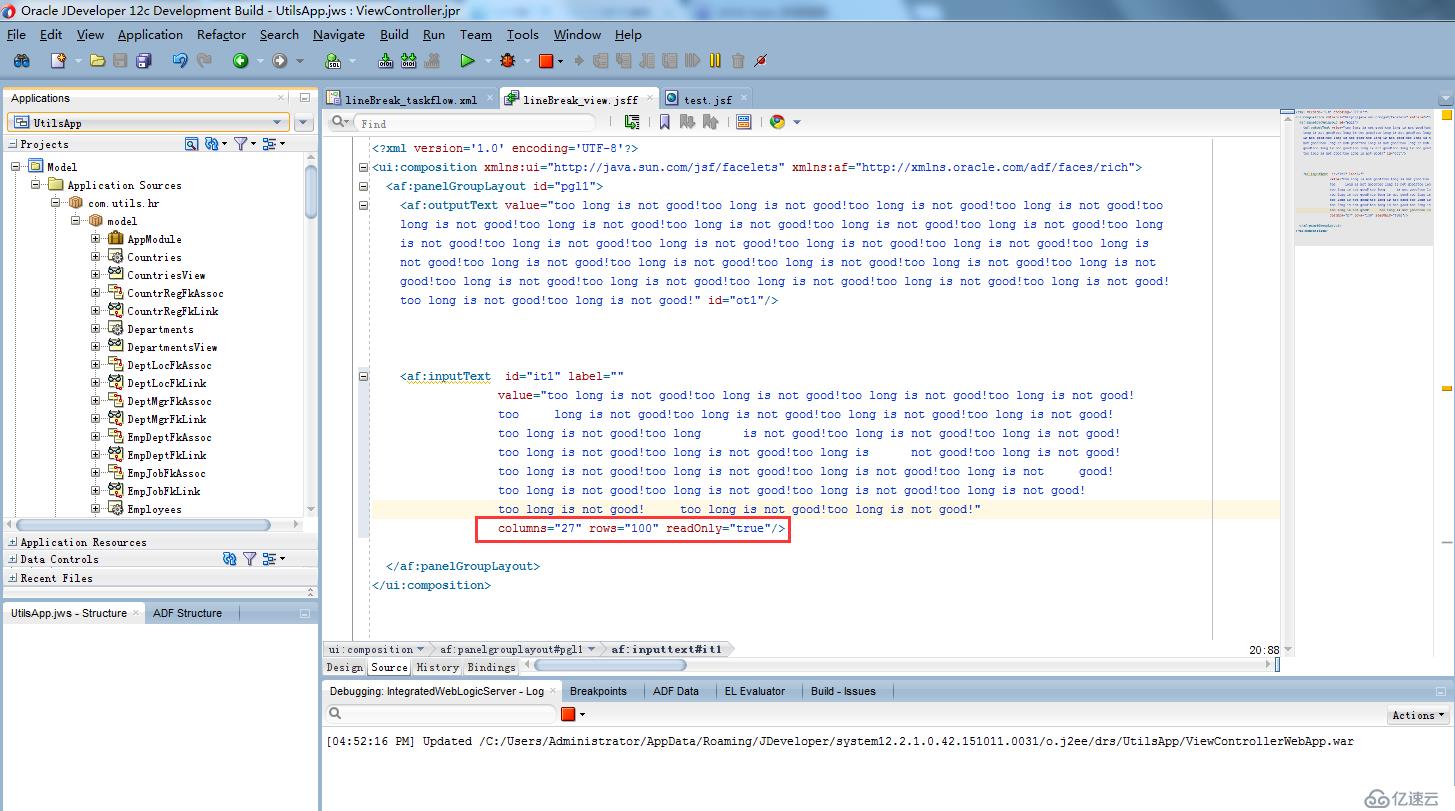Click the binoculars search icon in the toolbar
This screenshot has height=811, width=1455.
click(21, 61)
